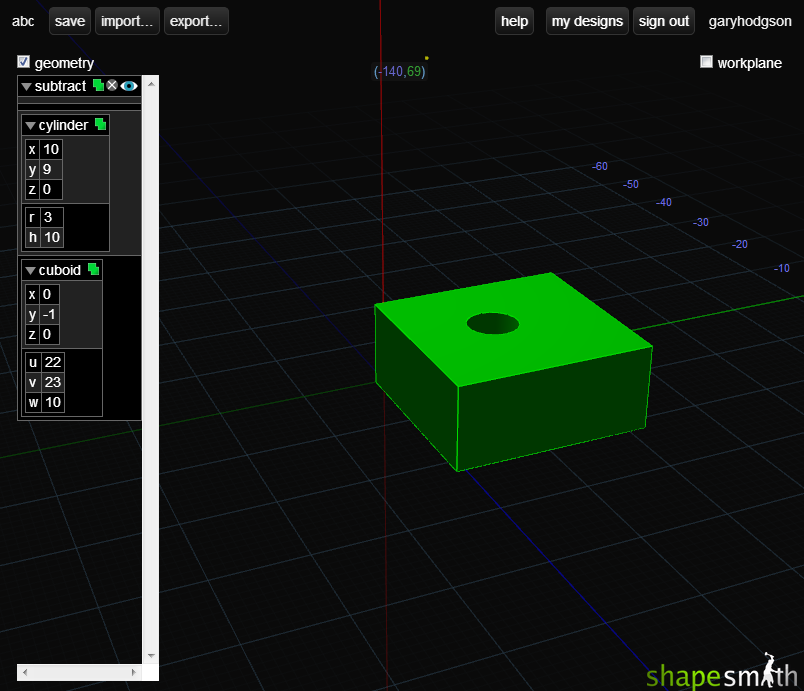Edit cylinder y value 9
This screenshot has height=691, width=804.
pyautogui.click(x=51, y=169)
